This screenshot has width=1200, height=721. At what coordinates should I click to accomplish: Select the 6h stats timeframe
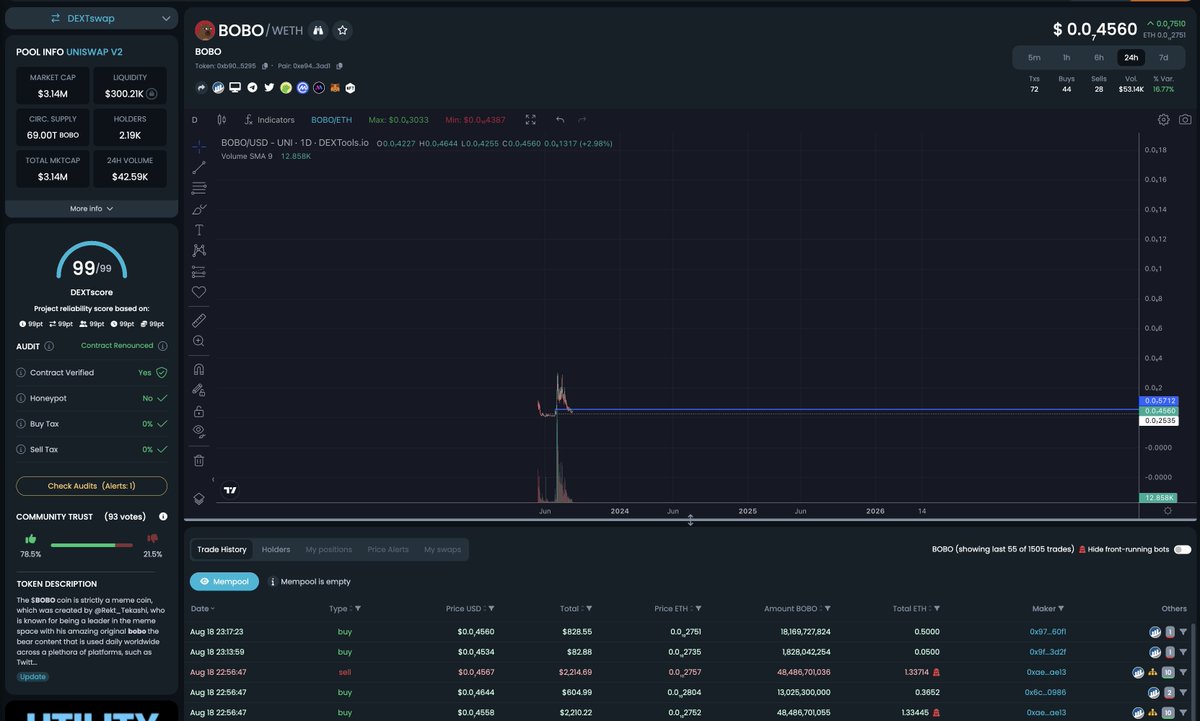click(1099, 57)
